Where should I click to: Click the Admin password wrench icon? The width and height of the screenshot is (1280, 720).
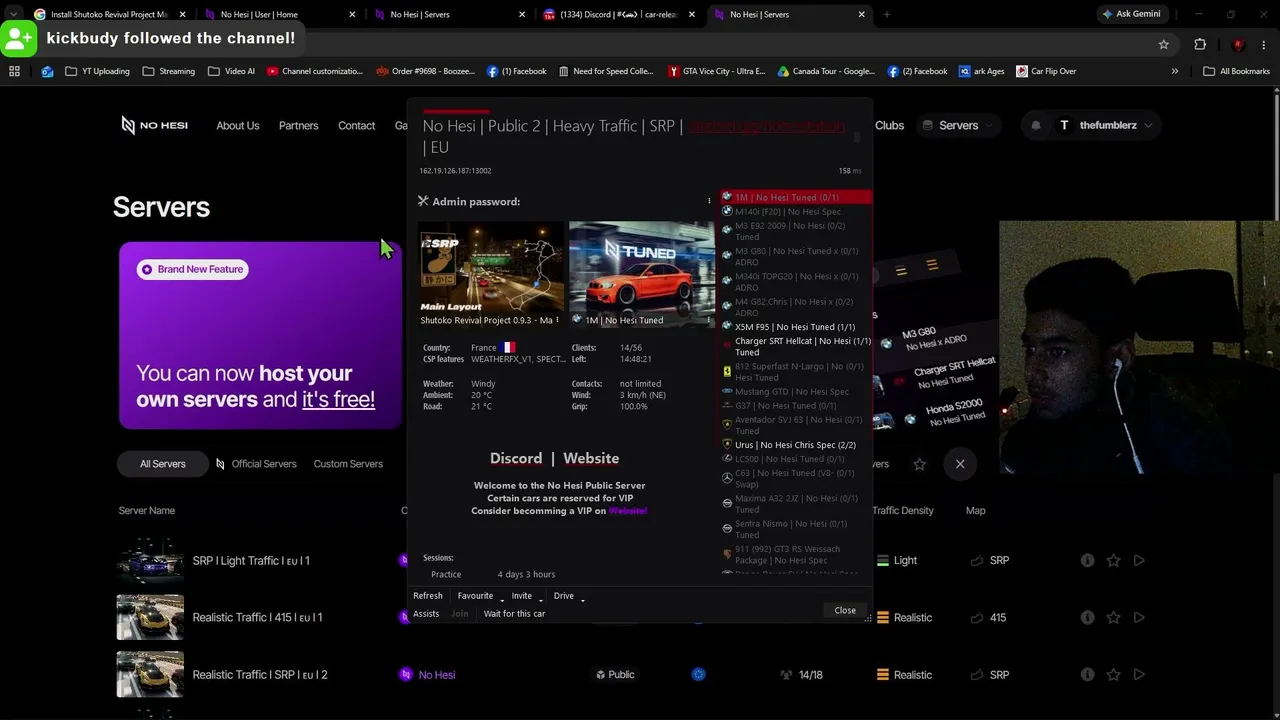[423, 202]
